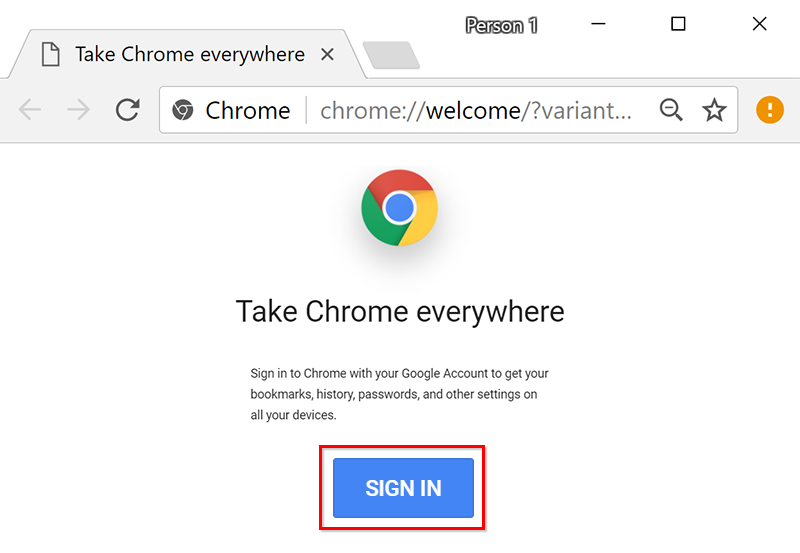Reload the welcome page
800x553 pixels.
128,109
